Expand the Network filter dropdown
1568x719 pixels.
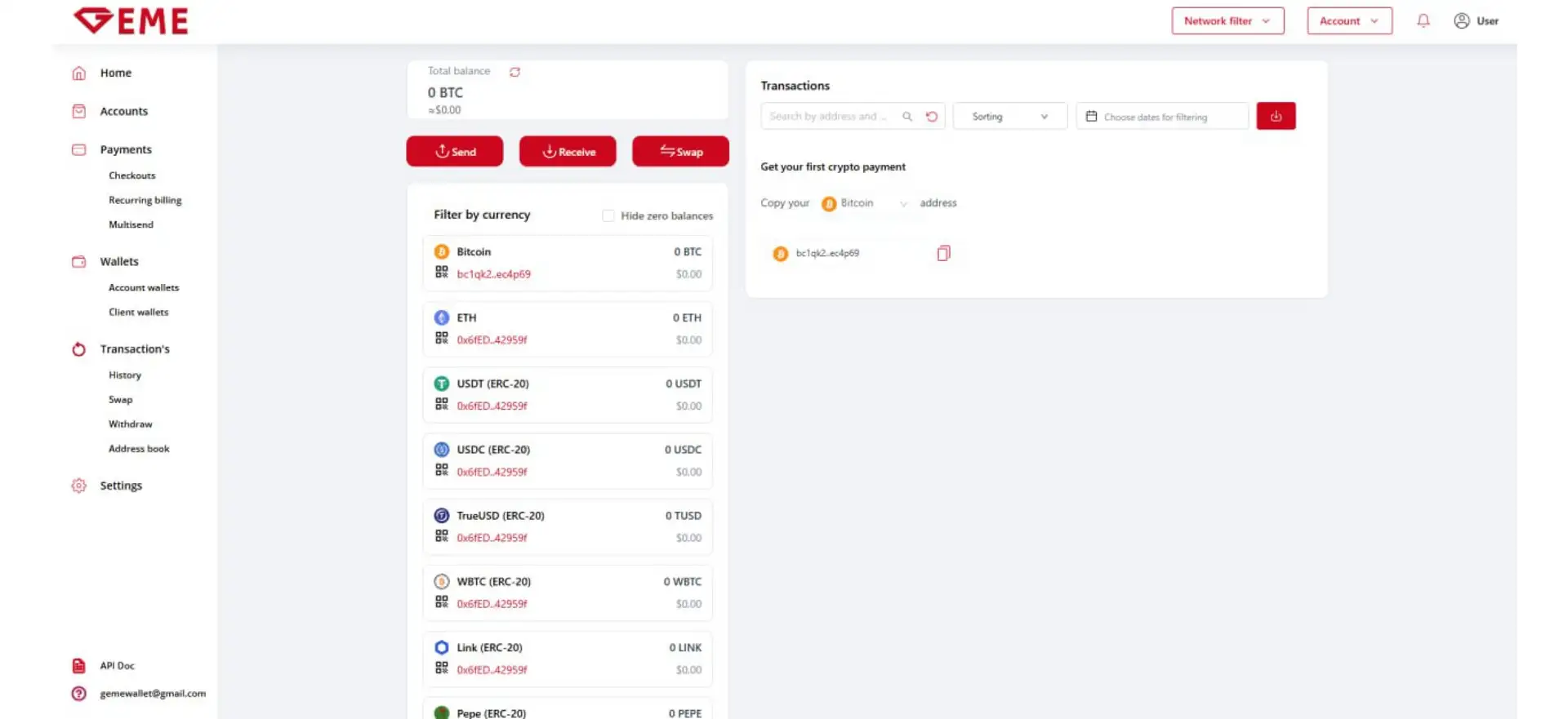[x=1227, y=21]
